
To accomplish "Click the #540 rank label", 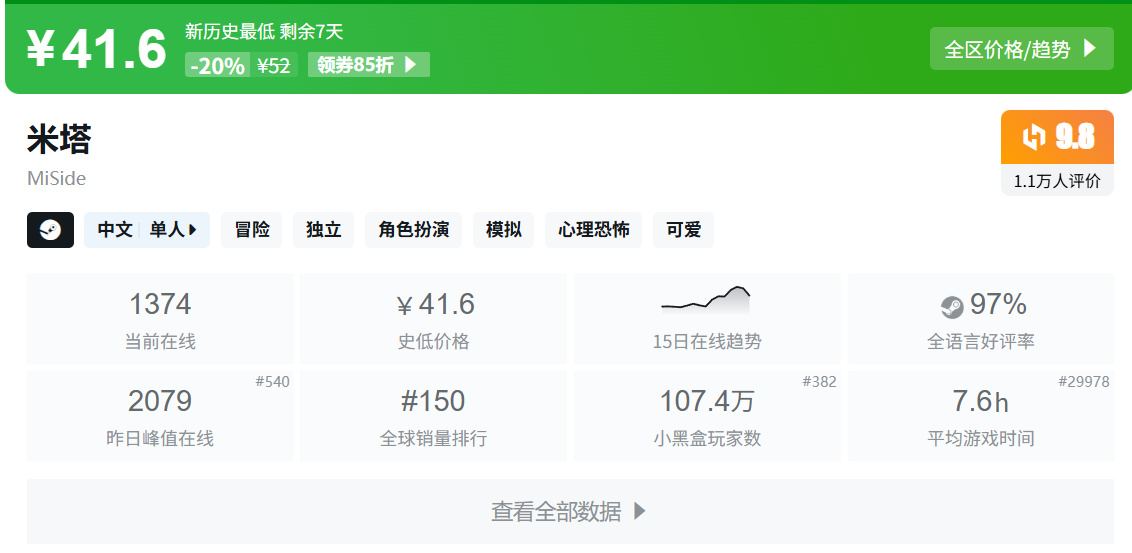I will (x=272, y=382).
